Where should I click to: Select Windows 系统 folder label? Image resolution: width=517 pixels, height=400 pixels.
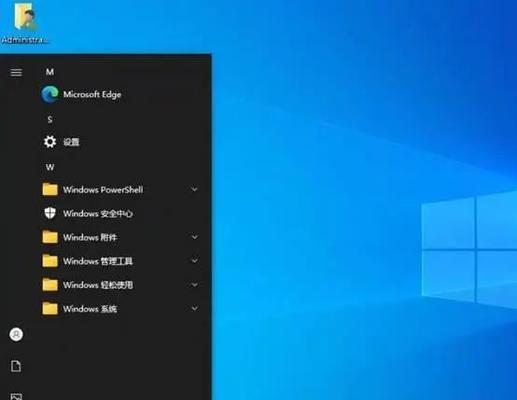90,309
